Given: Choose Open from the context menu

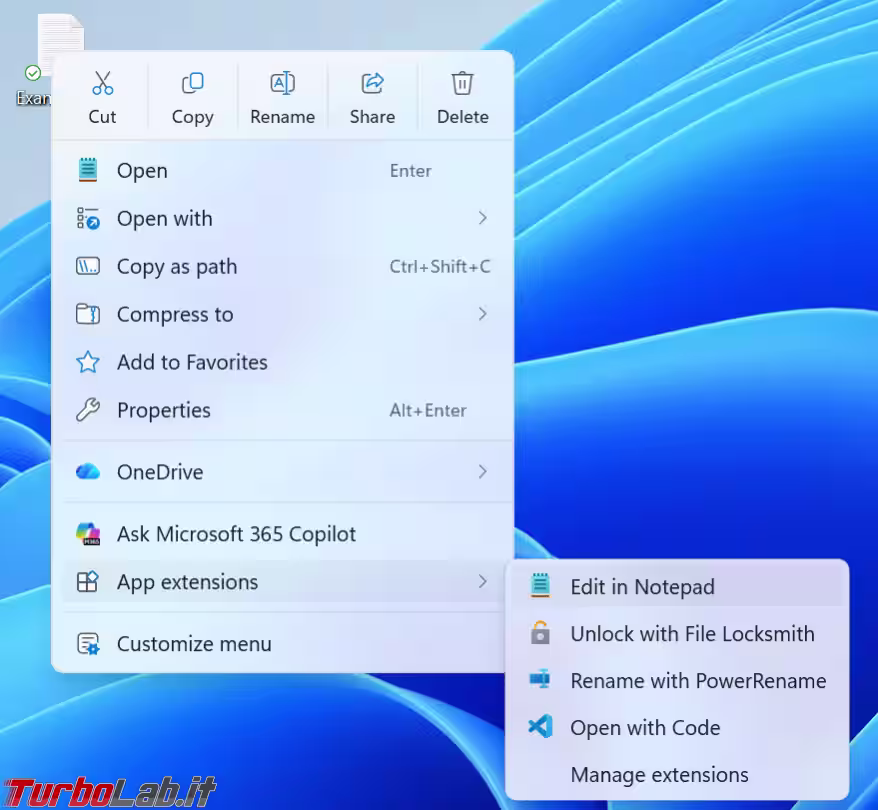Looking at the screenshot, I should (x=283, y=170).
